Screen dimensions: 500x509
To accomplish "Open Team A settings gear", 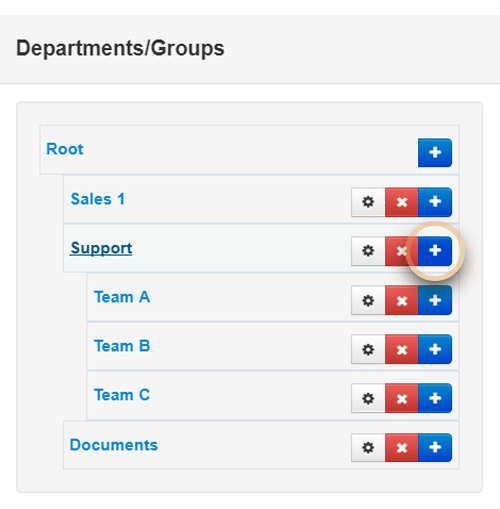I will tap(368, 300).
